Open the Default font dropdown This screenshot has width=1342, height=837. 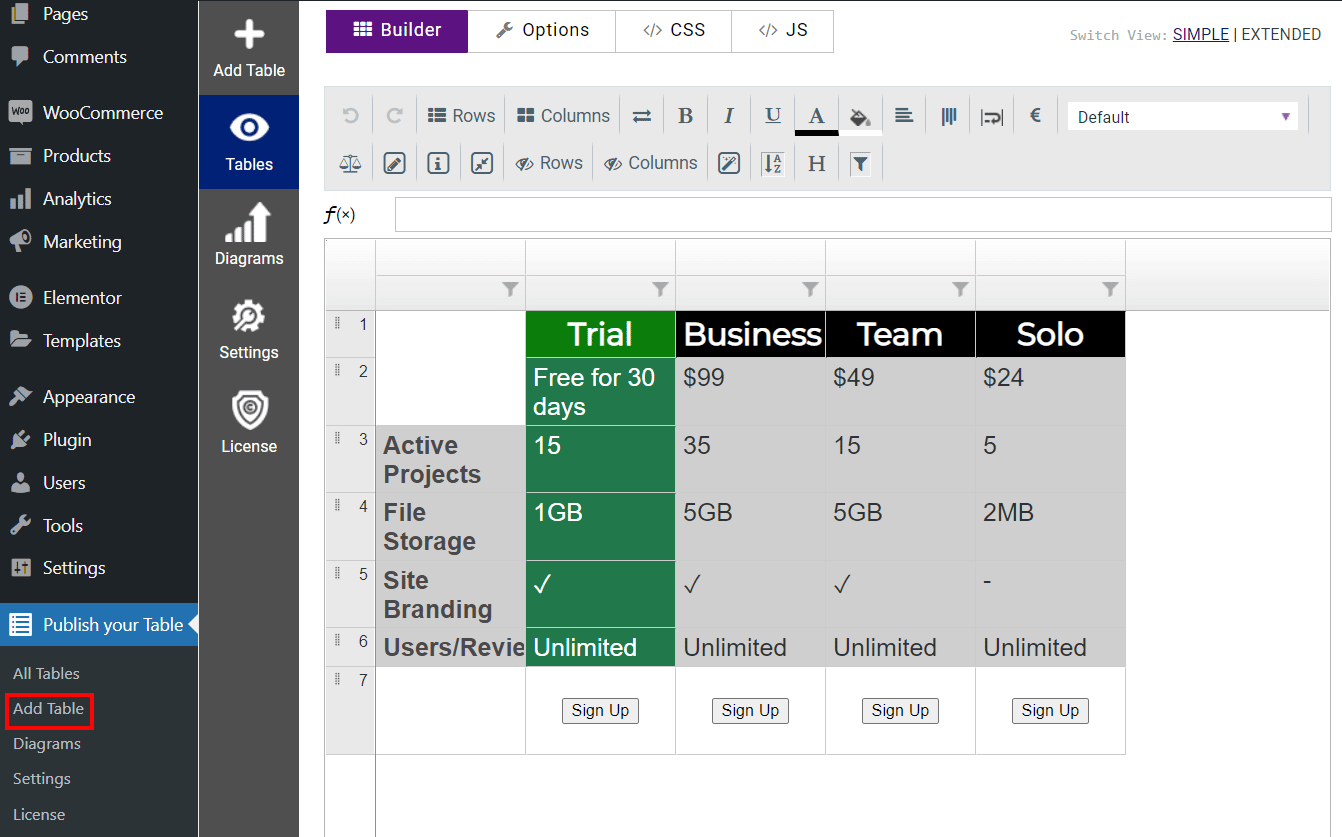point(1182,116)
